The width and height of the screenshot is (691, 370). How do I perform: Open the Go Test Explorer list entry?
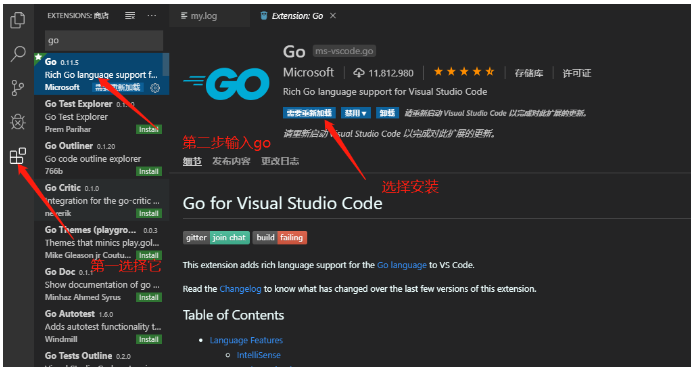click(x=101, y=117)
